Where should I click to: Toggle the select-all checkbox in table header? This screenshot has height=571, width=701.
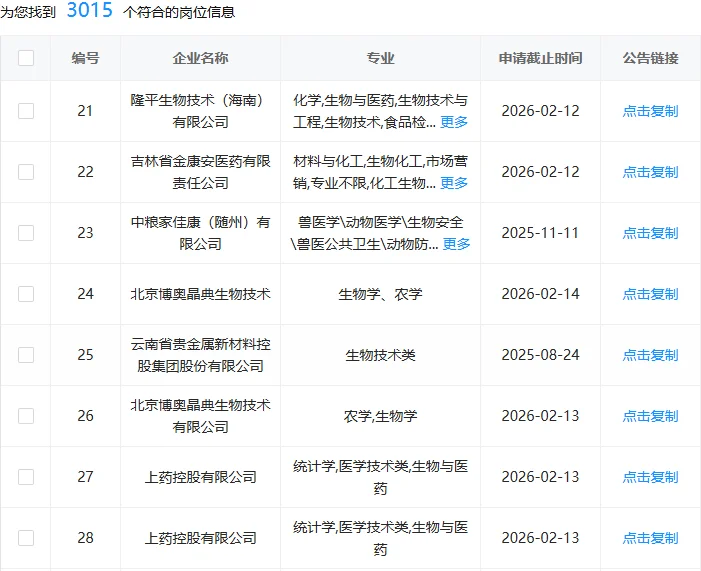pyautogui.click(x=26, y=58)
